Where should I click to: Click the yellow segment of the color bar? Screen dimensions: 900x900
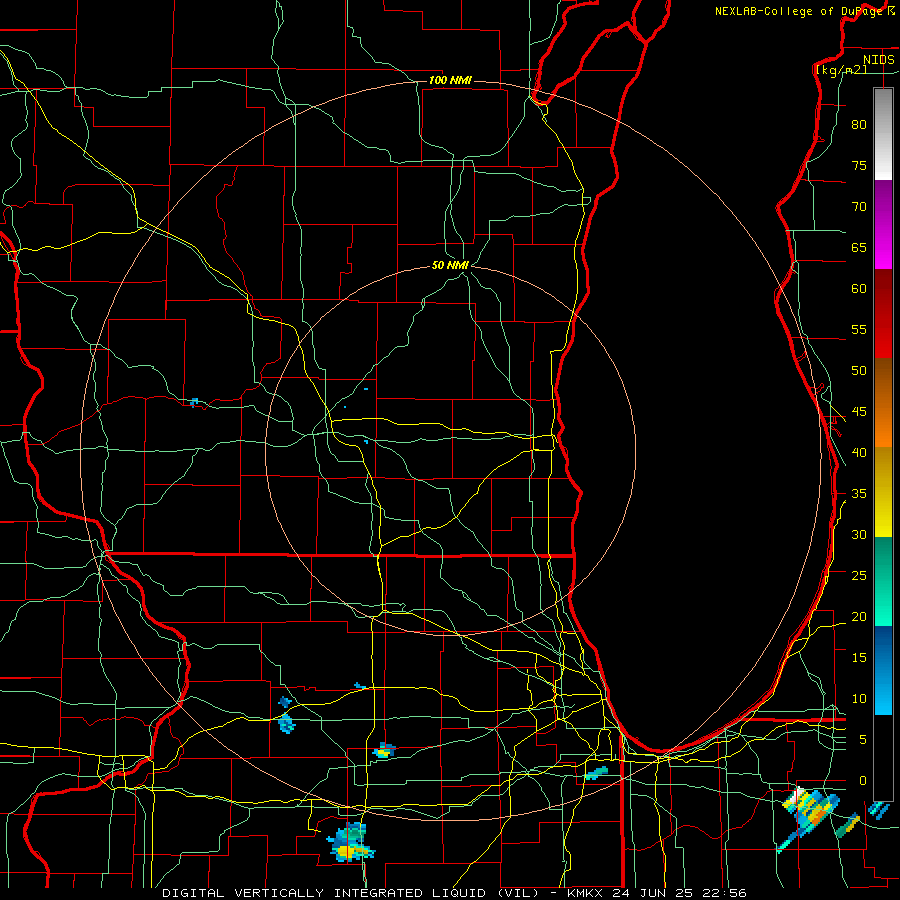pyautogui.click(x=883, y=492)
